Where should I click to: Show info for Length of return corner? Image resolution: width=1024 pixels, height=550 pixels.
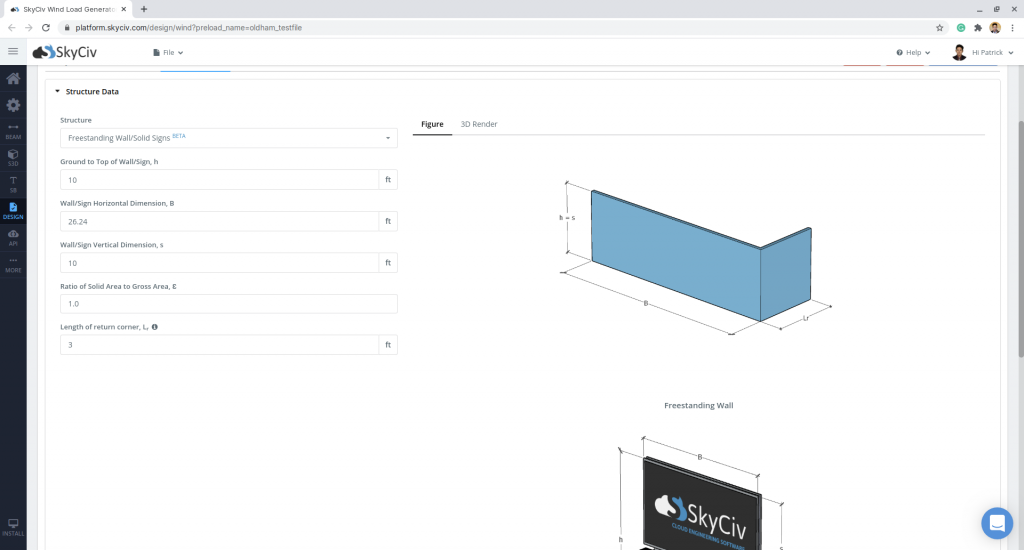155,327
